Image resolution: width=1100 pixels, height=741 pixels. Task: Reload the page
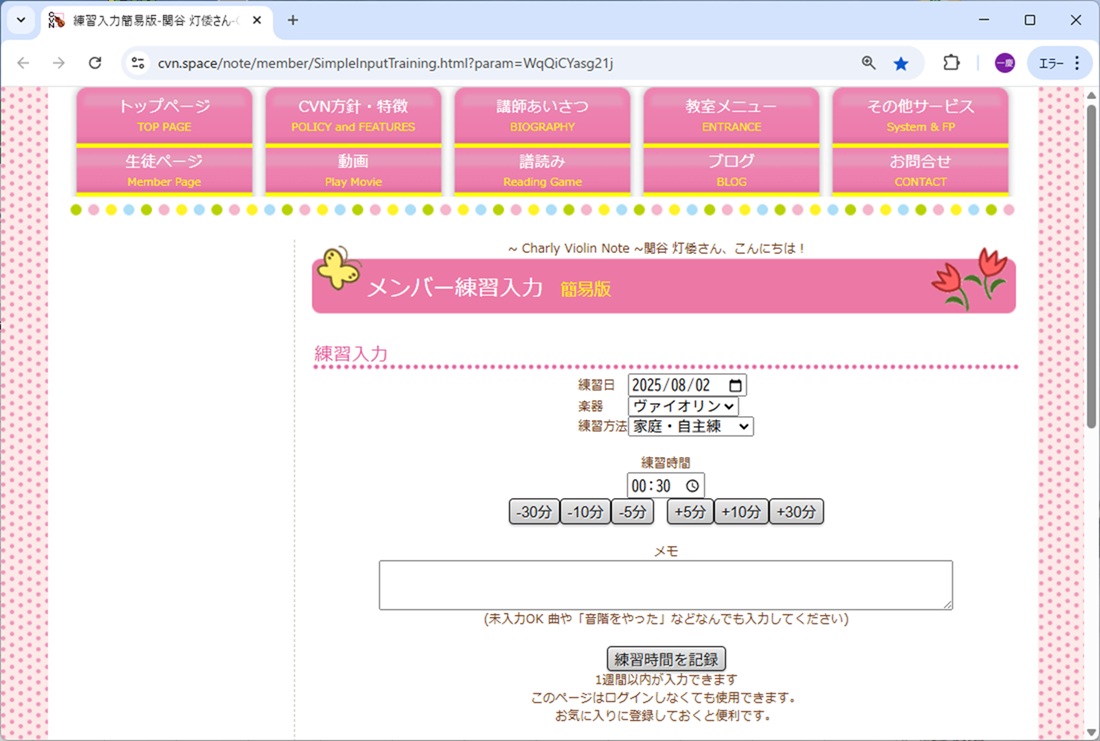tap(95, 62)
